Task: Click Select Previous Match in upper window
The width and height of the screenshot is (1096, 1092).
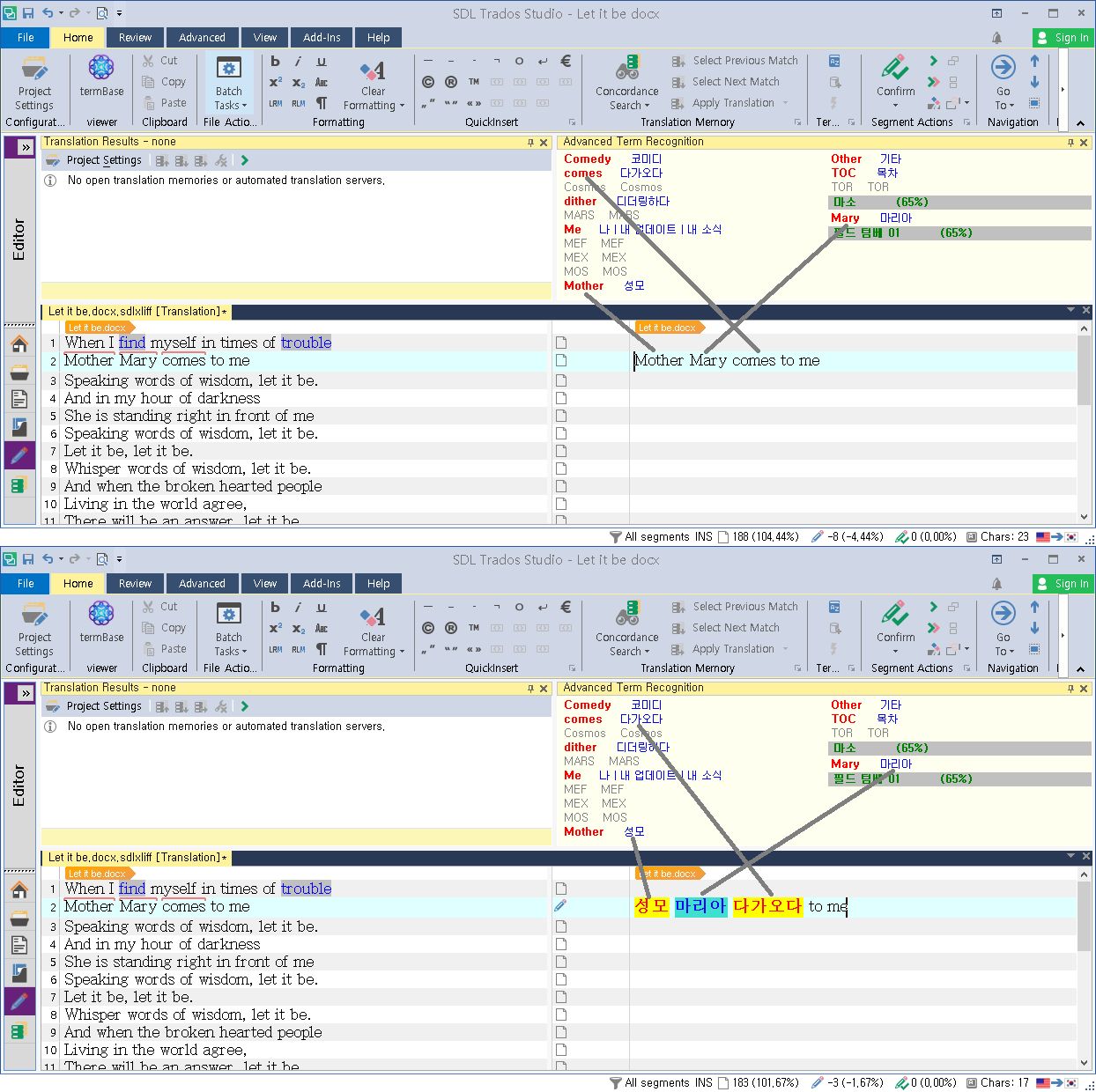Action: click(735, 61)
